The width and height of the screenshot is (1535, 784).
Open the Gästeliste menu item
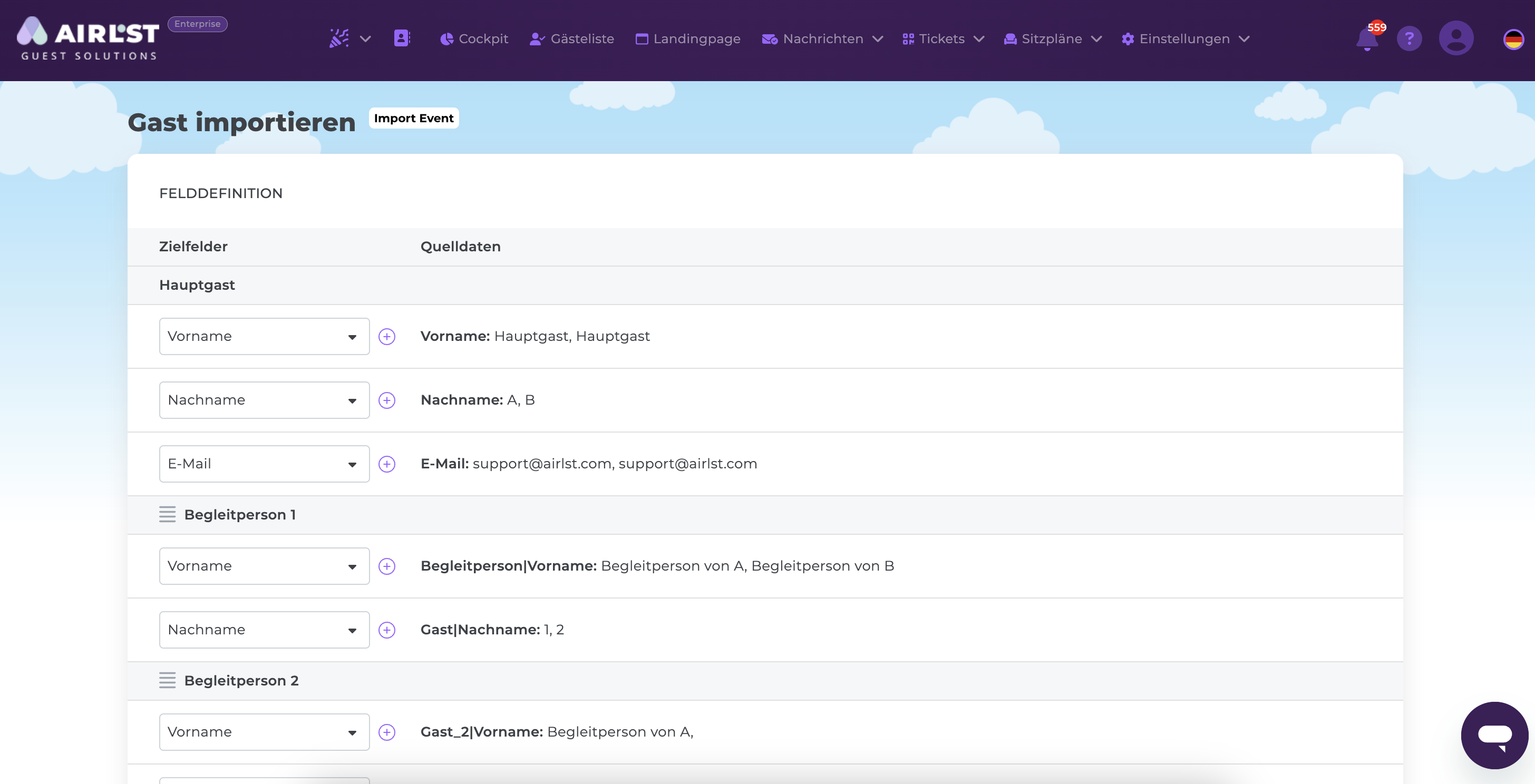[571, 38]
